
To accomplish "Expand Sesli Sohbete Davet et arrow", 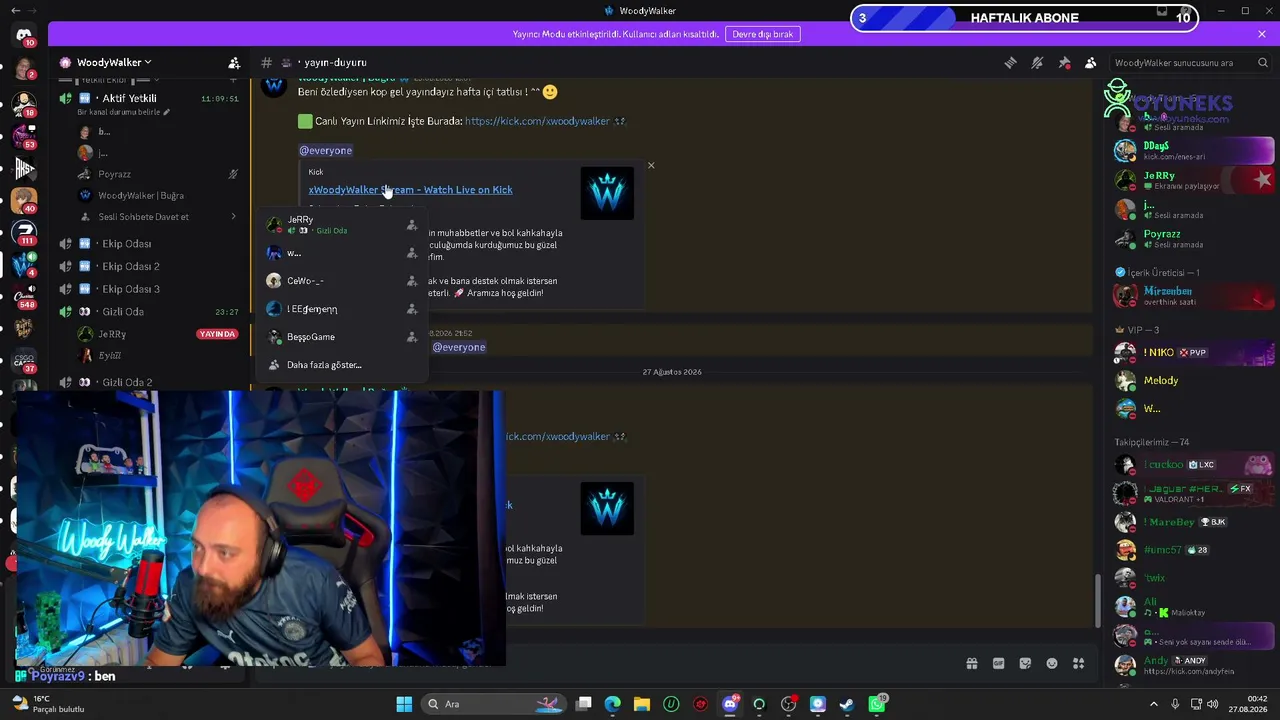I will [233, 217].
